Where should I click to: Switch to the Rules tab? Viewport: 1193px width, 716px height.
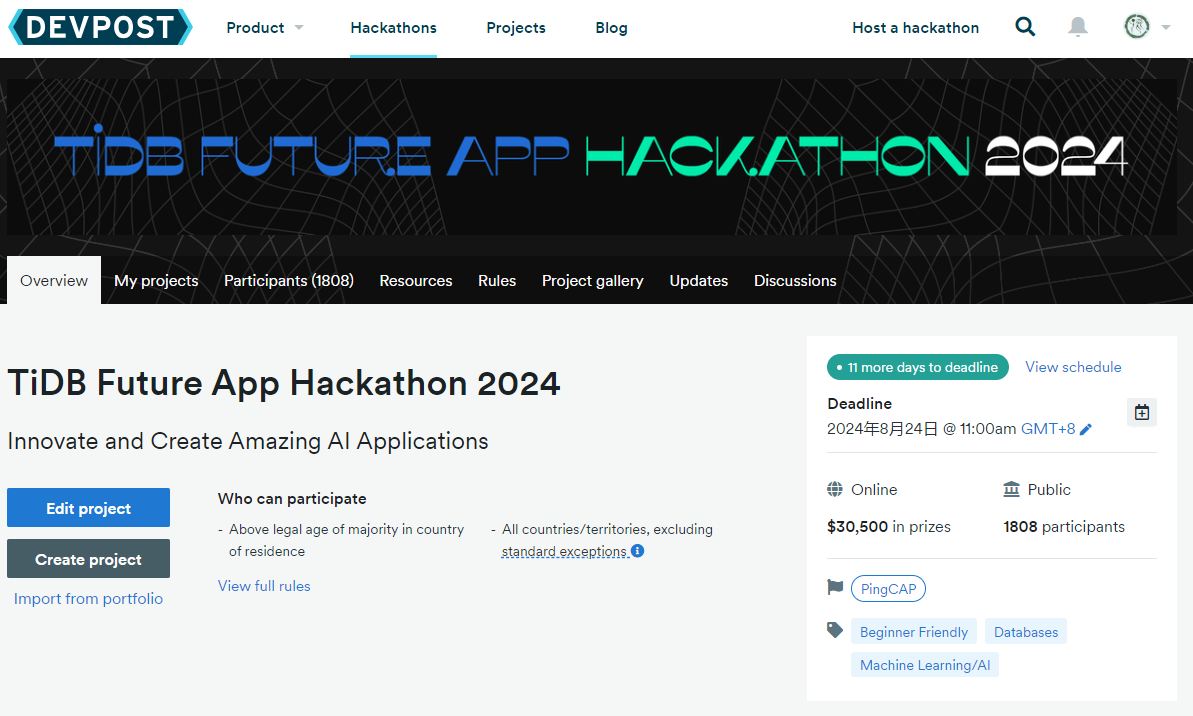[x=497, y=280]
